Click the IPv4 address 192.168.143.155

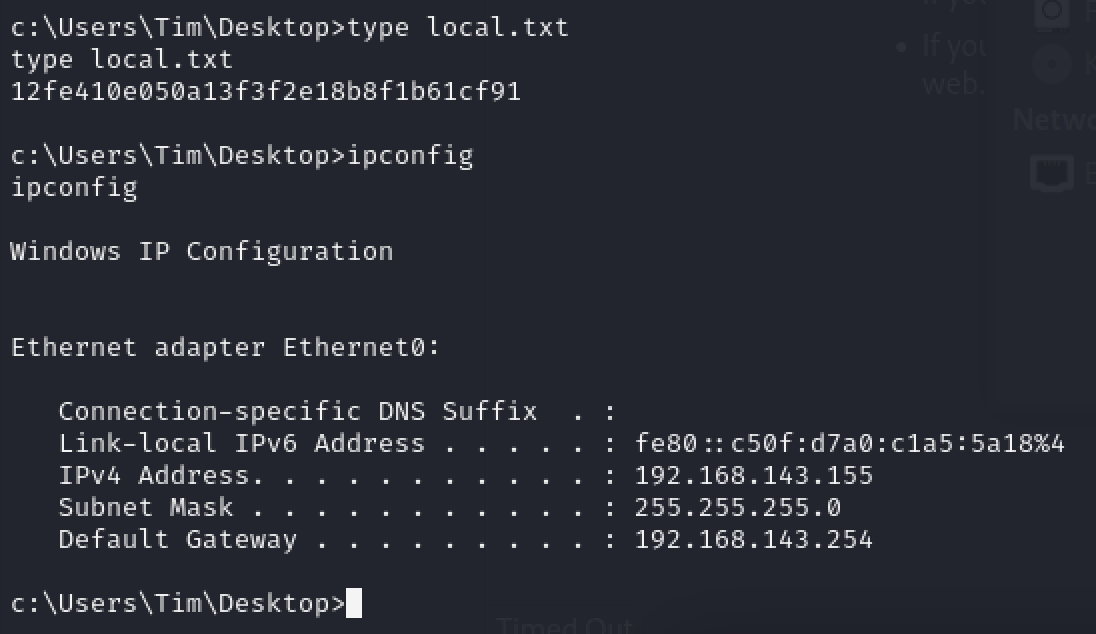tap(753, 476)
